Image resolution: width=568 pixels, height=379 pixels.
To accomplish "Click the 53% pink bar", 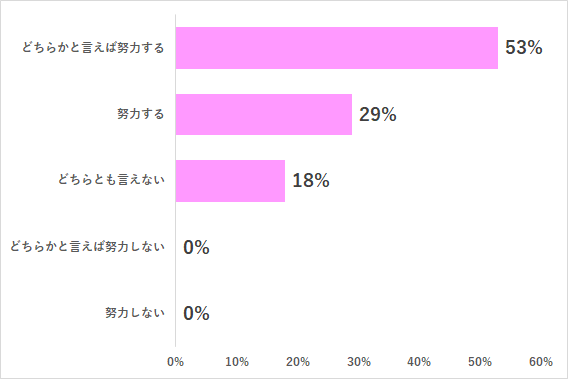I will (337, 48).
